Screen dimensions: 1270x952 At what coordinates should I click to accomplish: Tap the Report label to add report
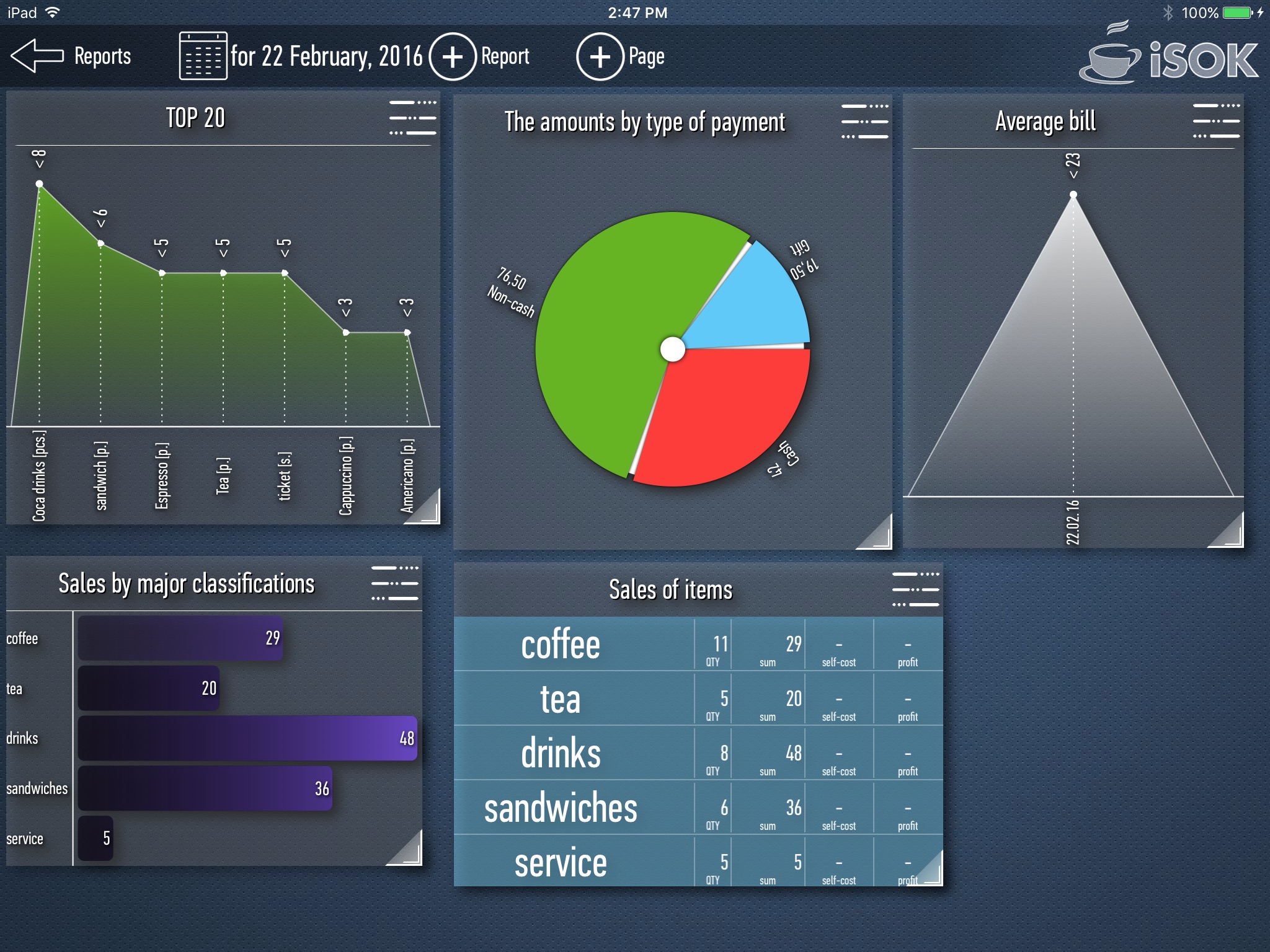click(505, 56)
